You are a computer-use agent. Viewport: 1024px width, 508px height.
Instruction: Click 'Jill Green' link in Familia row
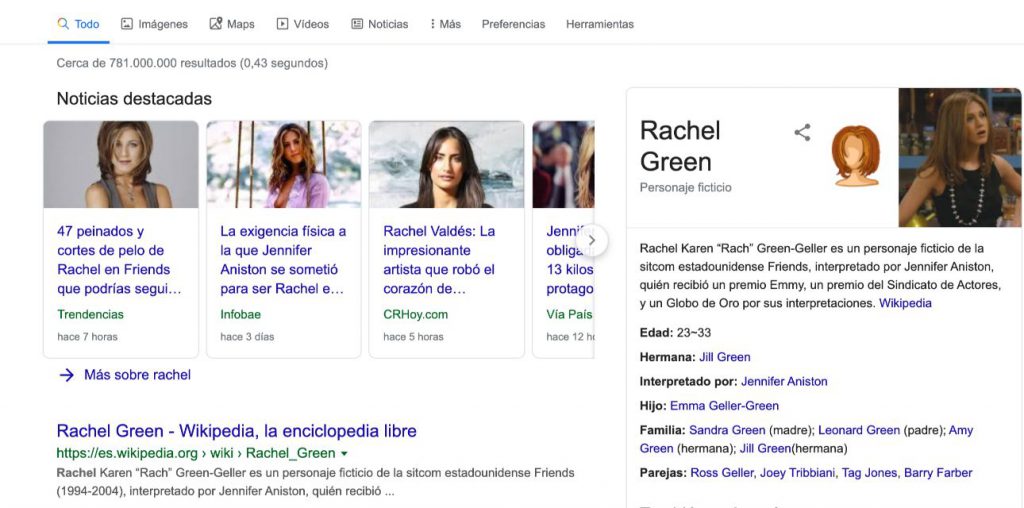point(765,449)
